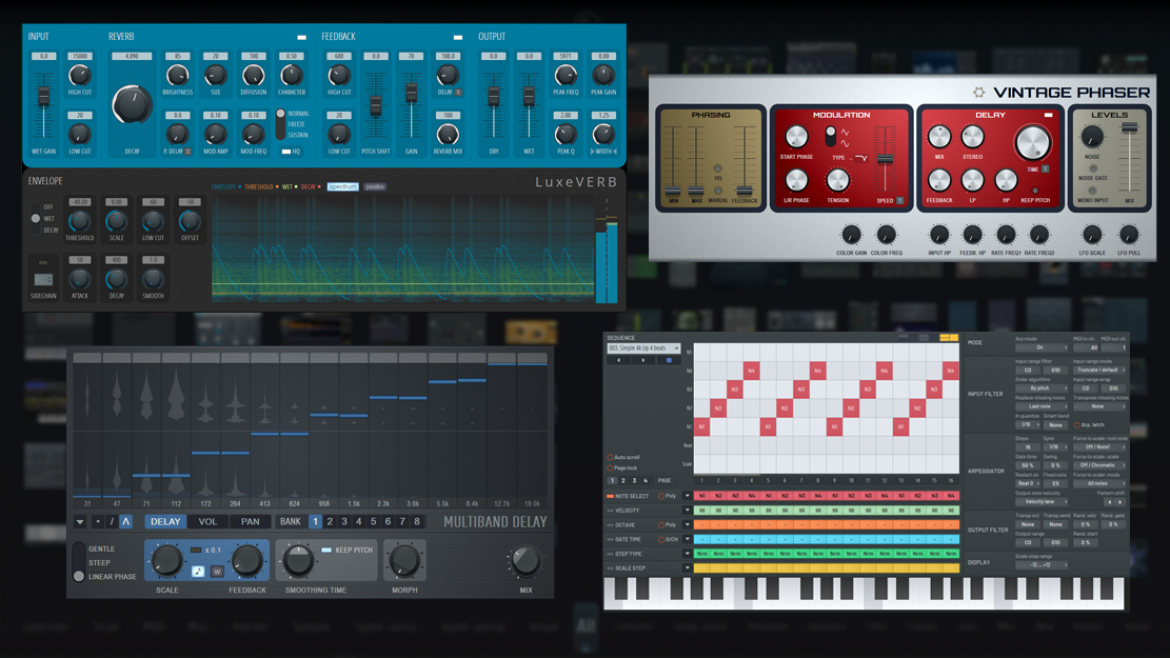This screenshot has width=1170, height=658.
Task: Click the Speed slider in the Modulation panel
Action: click(885, 158)
